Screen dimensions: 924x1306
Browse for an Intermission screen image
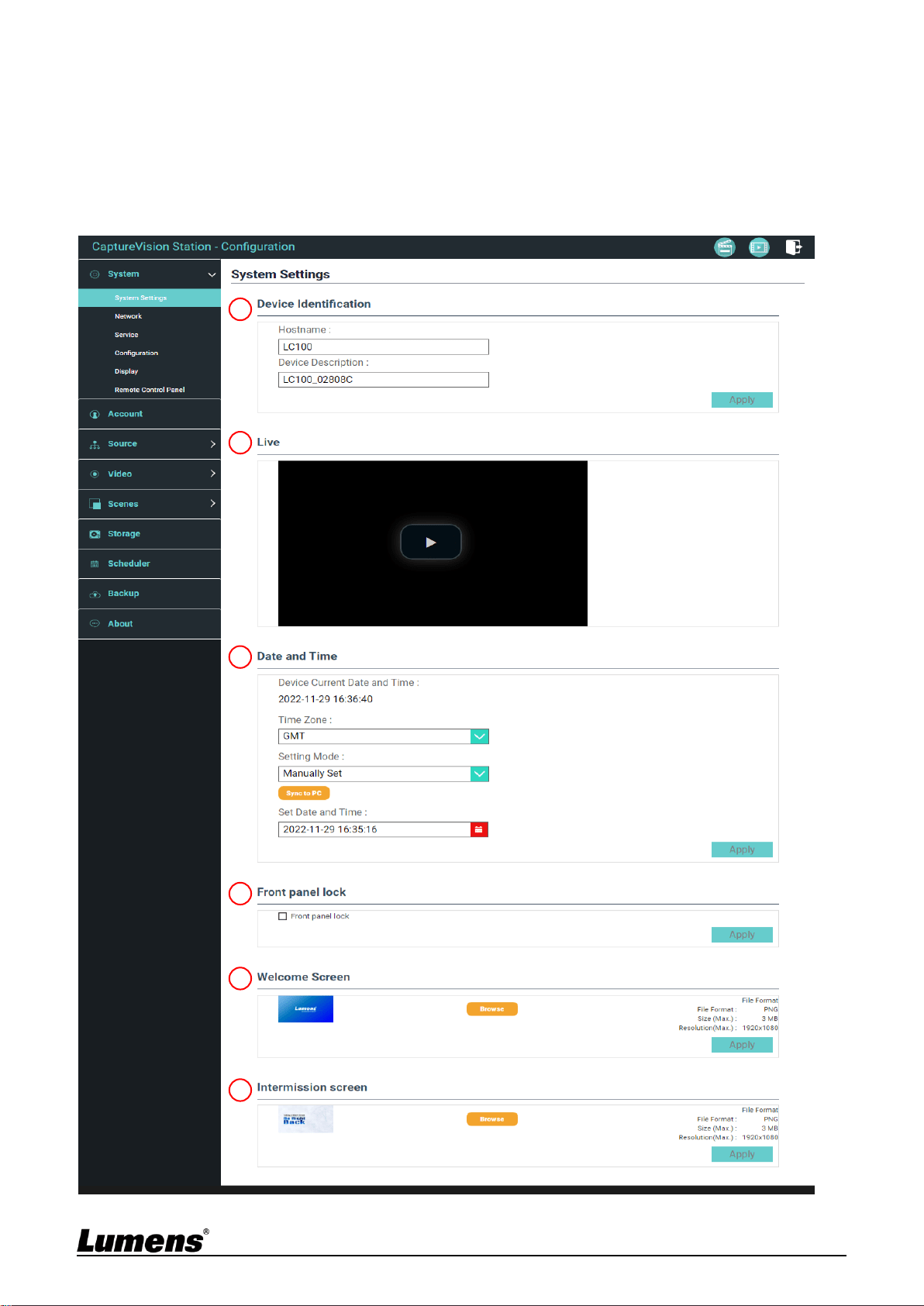pyautogui.click(x=492, y=1119)
